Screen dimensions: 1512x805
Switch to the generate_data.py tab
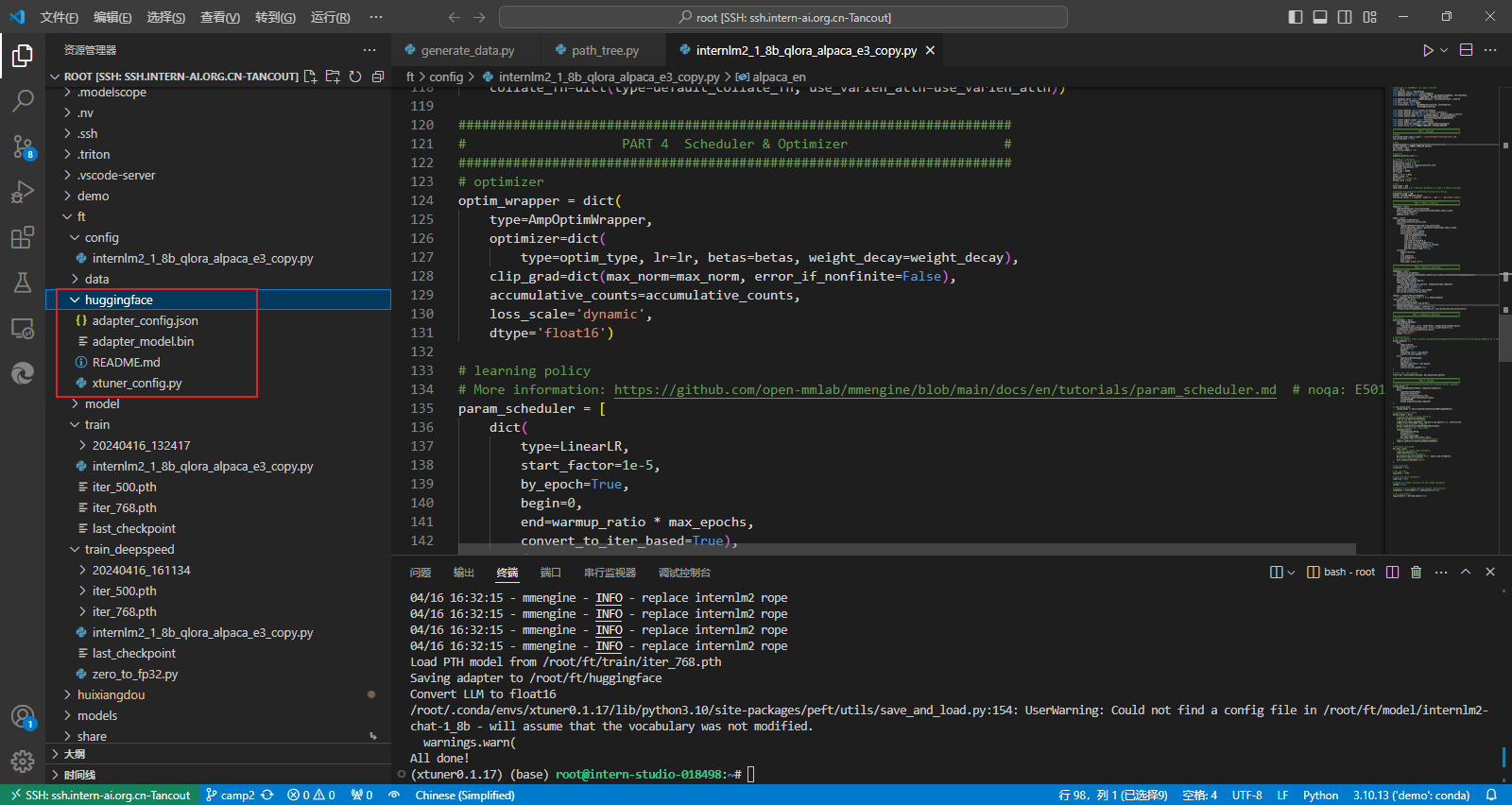467,50
